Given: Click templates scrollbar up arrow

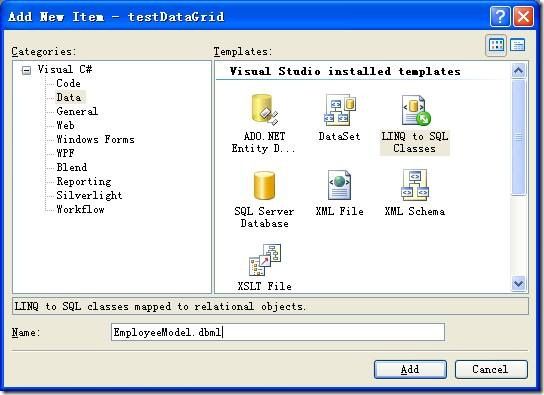Looking at the screenshot, I should pos(518,71).
